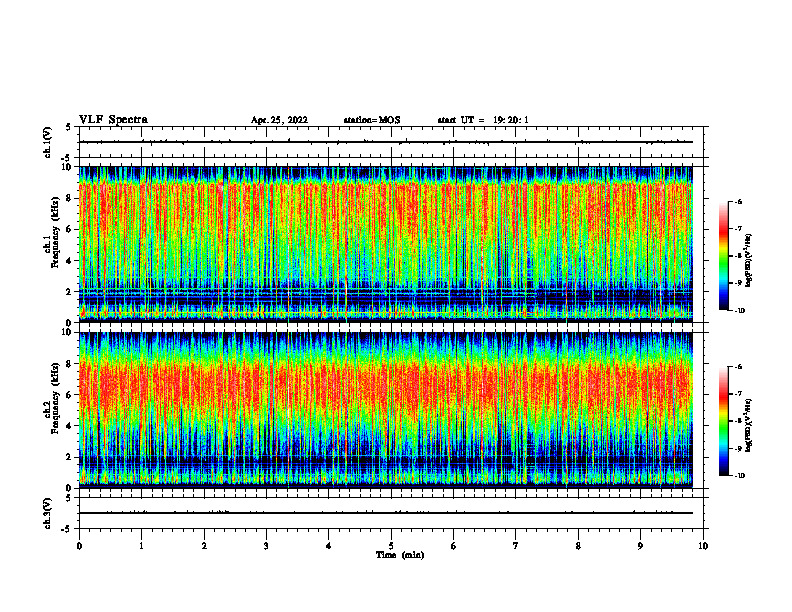Viewport: 792px width, 612px height.
Task: Click the ch.1 voltage waveform trace
Action: click(385, 142)
